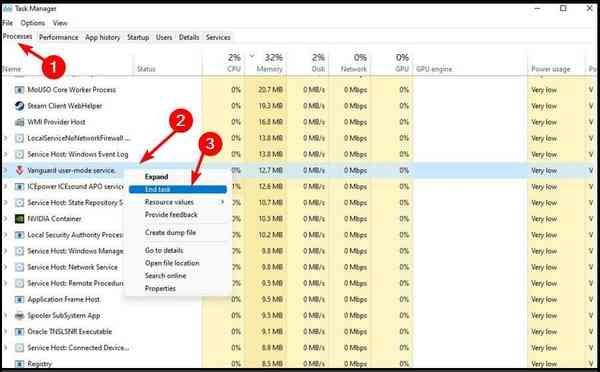Click the NVIDIA Container icon

tap(19, 219)
